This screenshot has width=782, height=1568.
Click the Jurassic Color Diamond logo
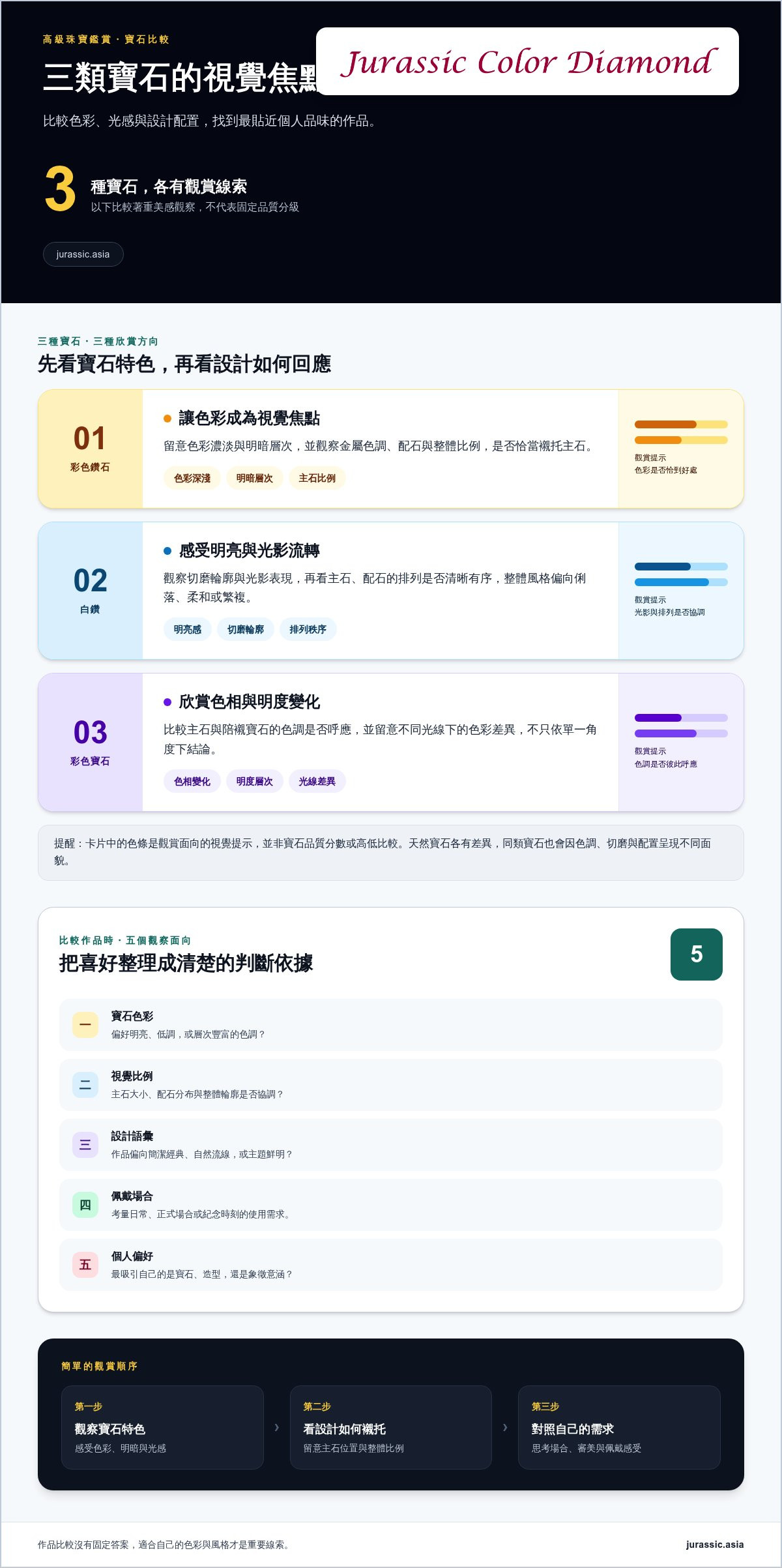[527, 61]
